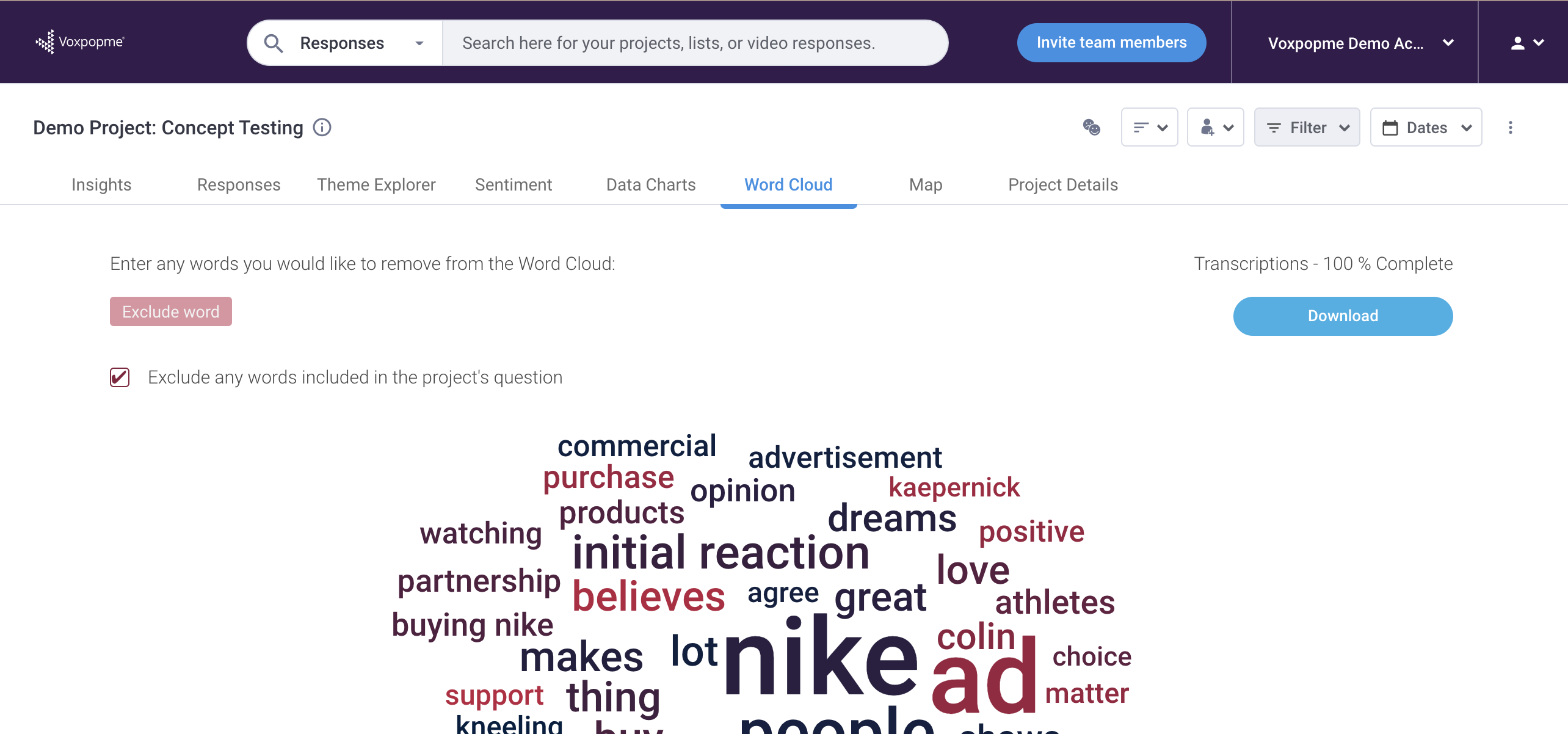
Task: Click Invite team members button
Action: click(1111, 43)
